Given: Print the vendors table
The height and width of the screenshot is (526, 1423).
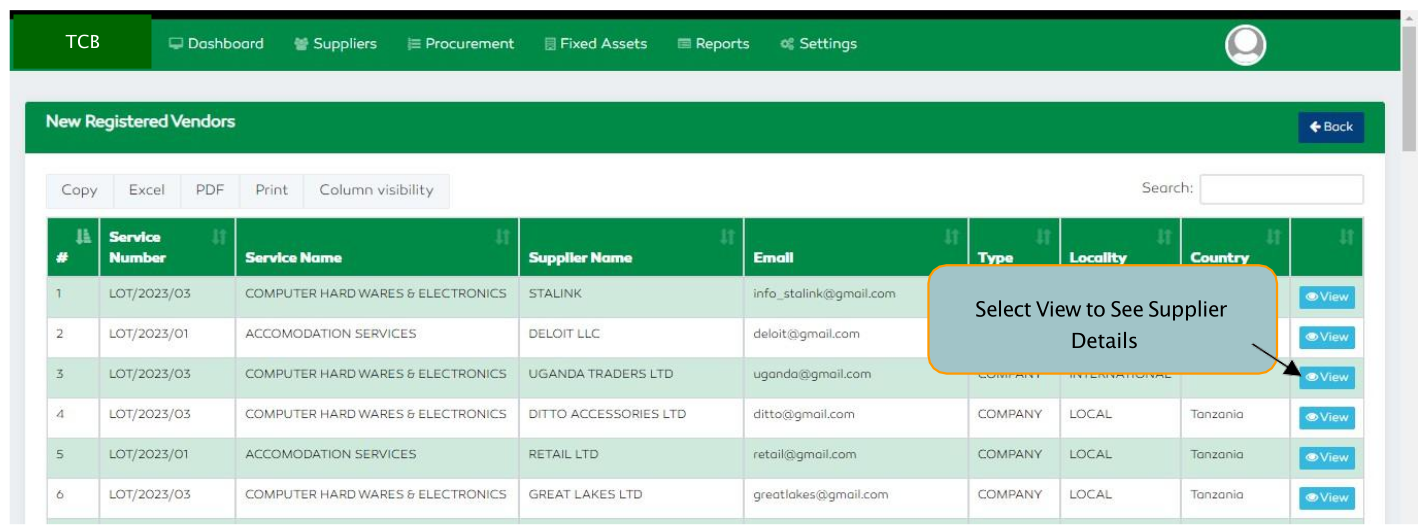Looking at the screenshot, I should tap(271, 190).
